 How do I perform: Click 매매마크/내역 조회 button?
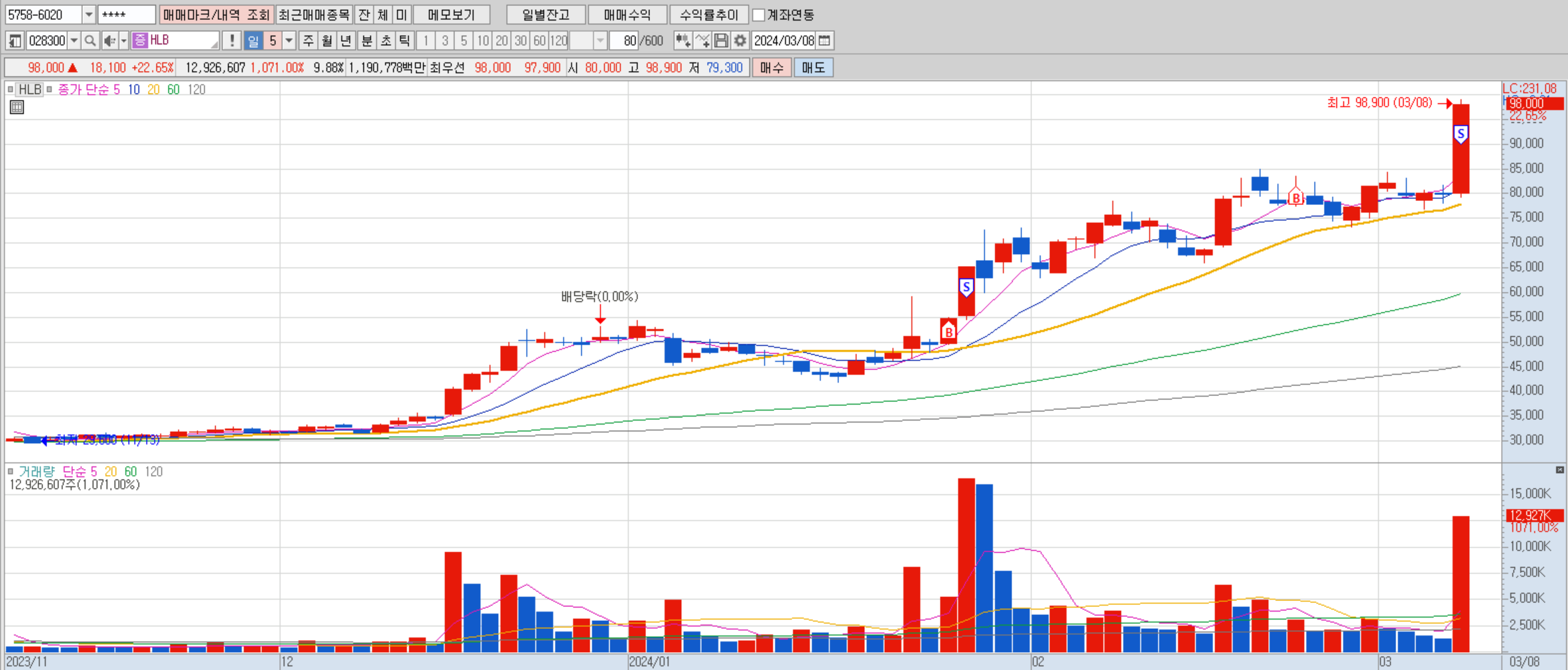[216, 15]
